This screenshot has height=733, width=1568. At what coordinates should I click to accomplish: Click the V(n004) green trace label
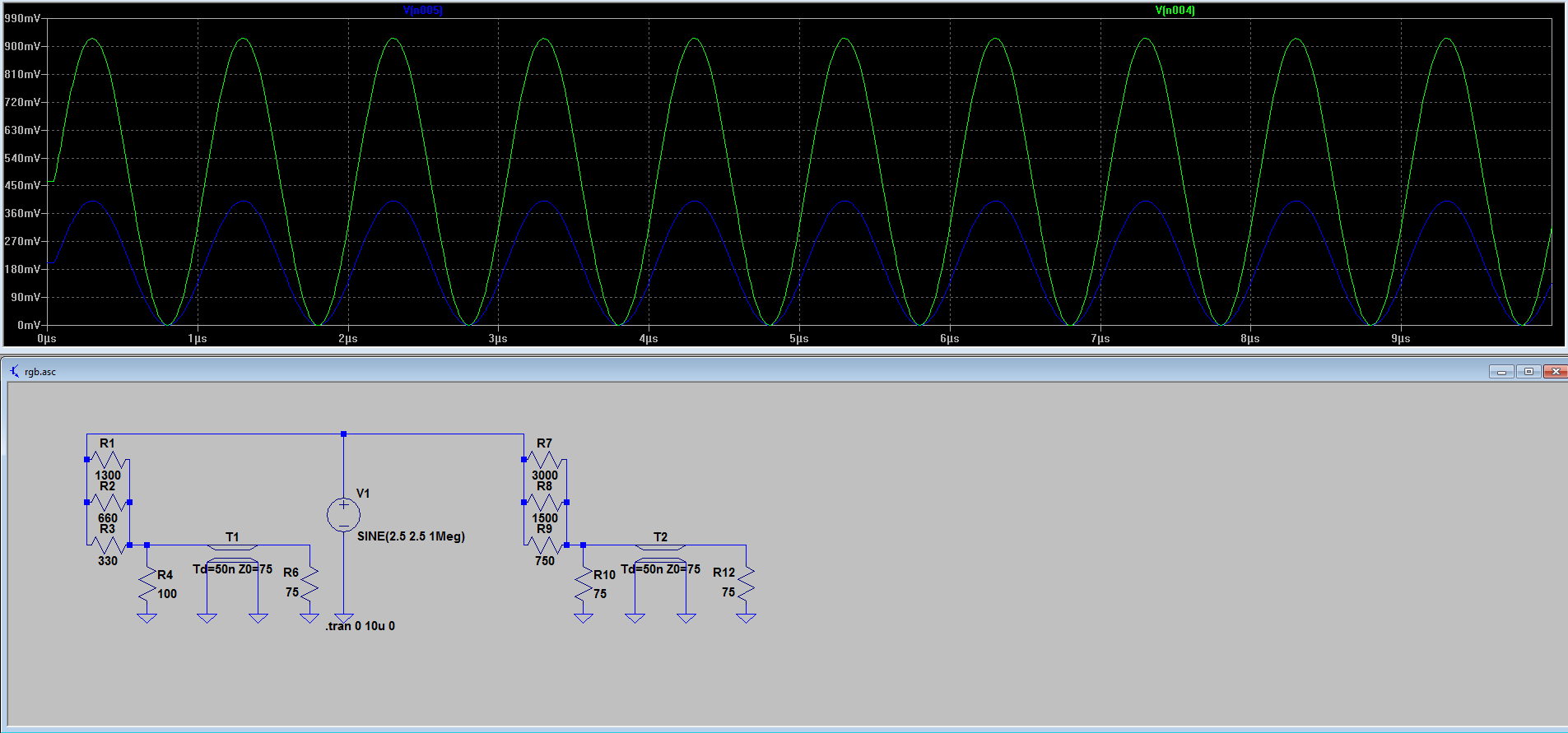1175,11
